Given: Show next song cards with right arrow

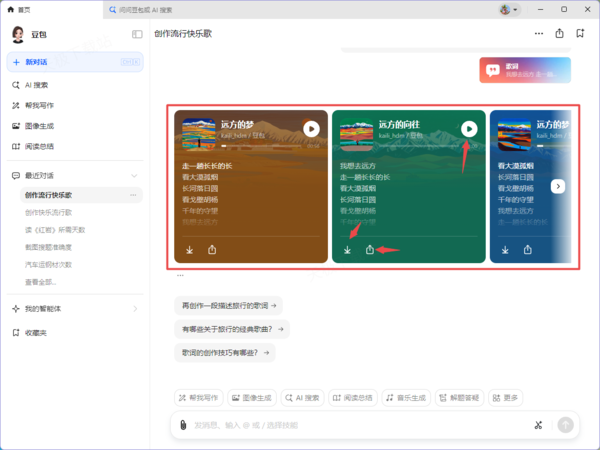Looking at the screenshot, I should pyautogui.click(x=558, y=186).
